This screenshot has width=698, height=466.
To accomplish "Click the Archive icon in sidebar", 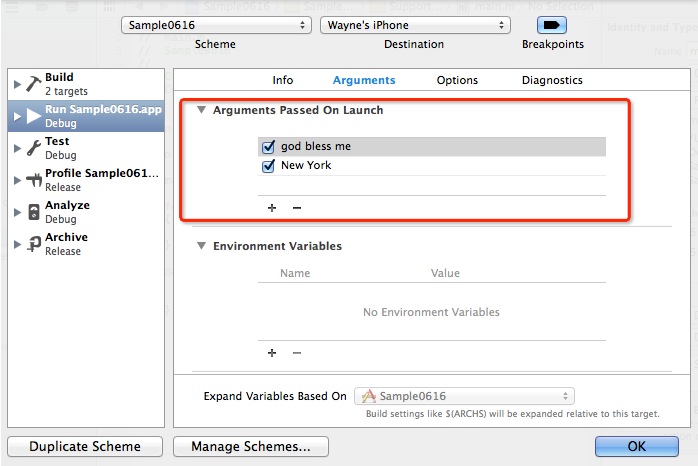I will [33, 244].
